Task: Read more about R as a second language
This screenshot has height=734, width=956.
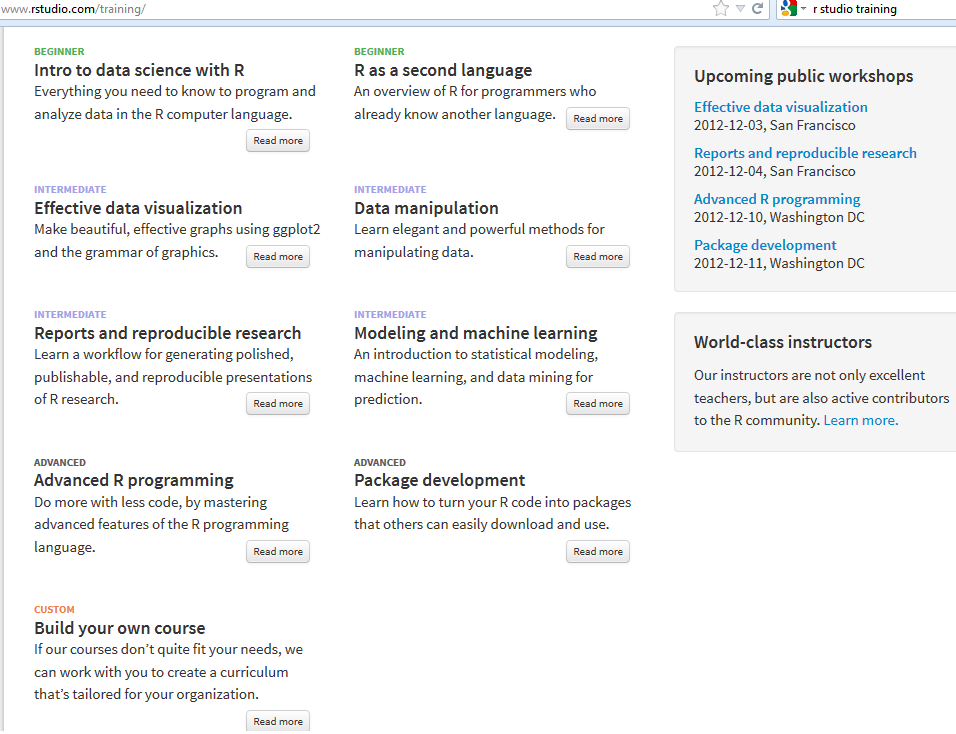Action: click(598, 119)
